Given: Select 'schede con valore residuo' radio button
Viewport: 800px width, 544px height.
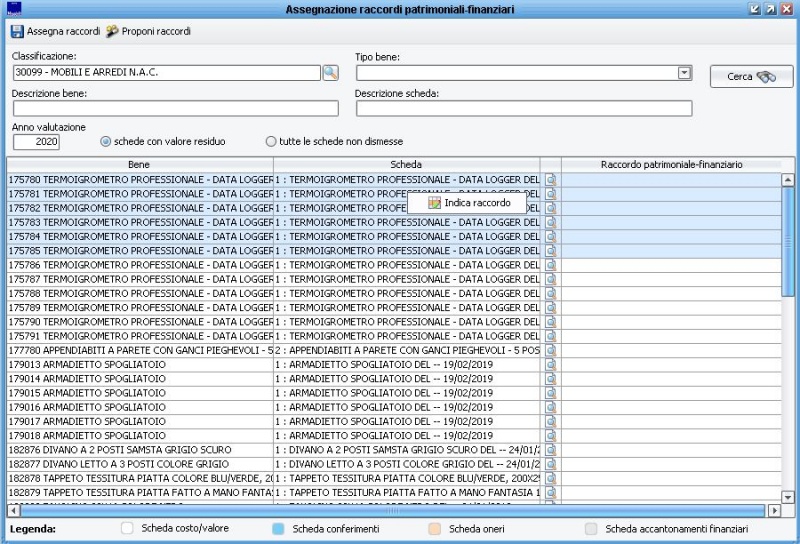Looking at the screenshot, I should coord(106,142).
